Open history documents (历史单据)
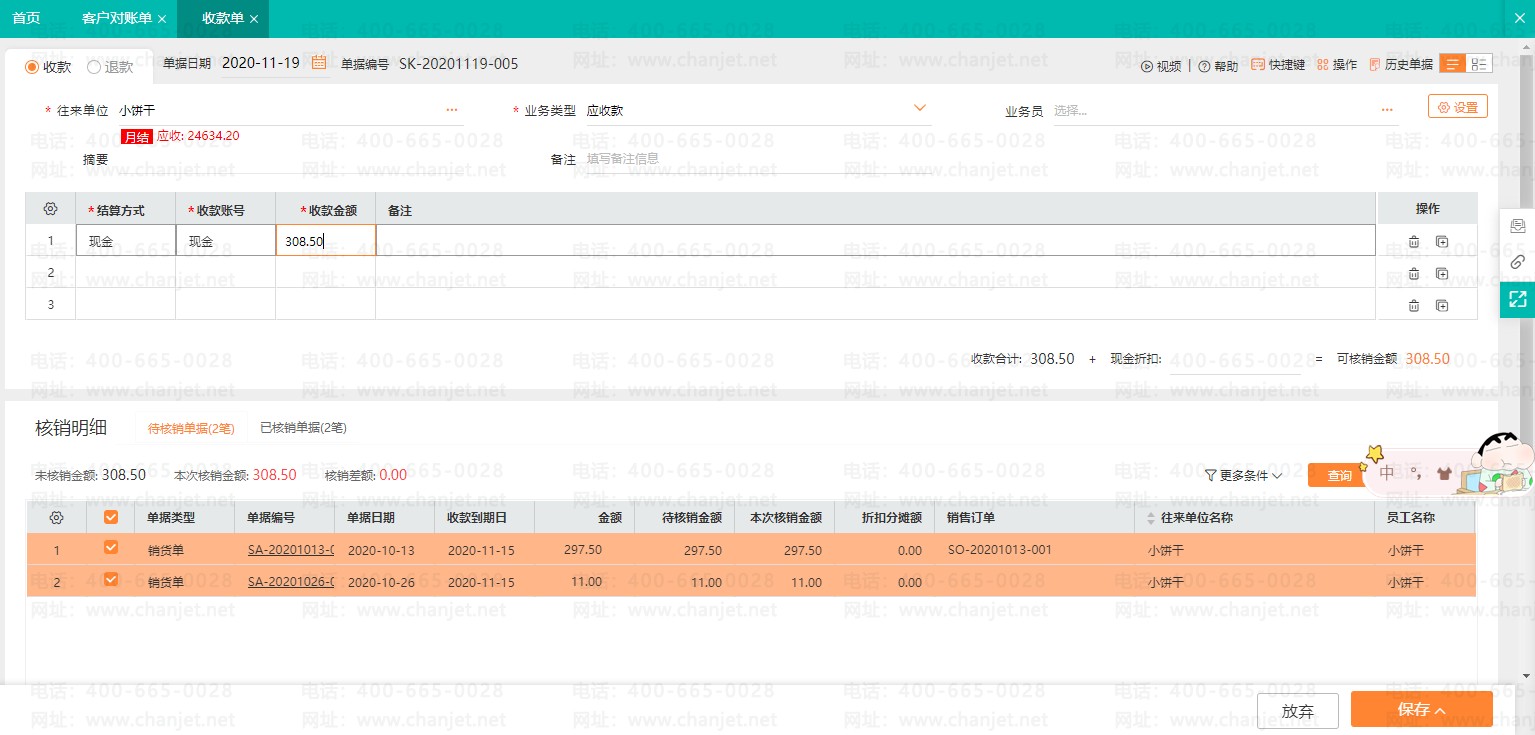Image resolution: width=1535 pixels, height=735 pixels. click(1376, 65)
